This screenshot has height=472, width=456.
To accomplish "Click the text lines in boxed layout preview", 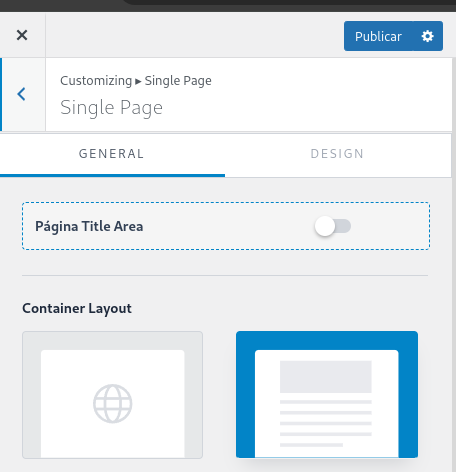I will click(x=326, y=423).
